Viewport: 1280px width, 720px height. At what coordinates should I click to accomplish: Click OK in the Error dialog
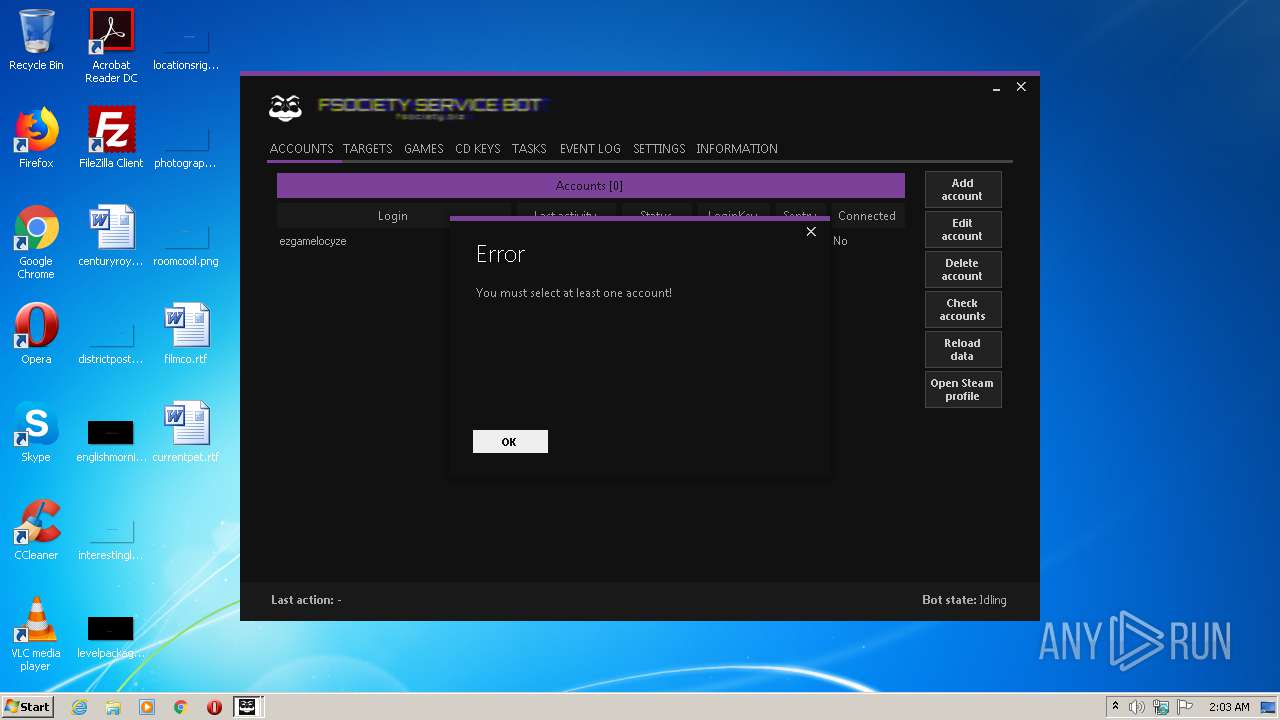coord(510,442)
